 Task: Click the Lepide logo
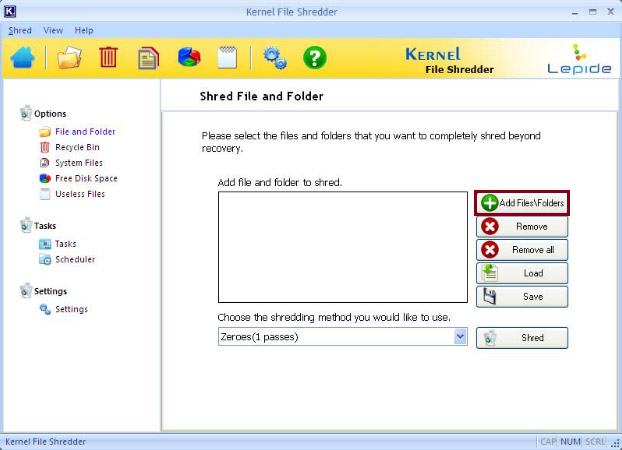[579, 60]
